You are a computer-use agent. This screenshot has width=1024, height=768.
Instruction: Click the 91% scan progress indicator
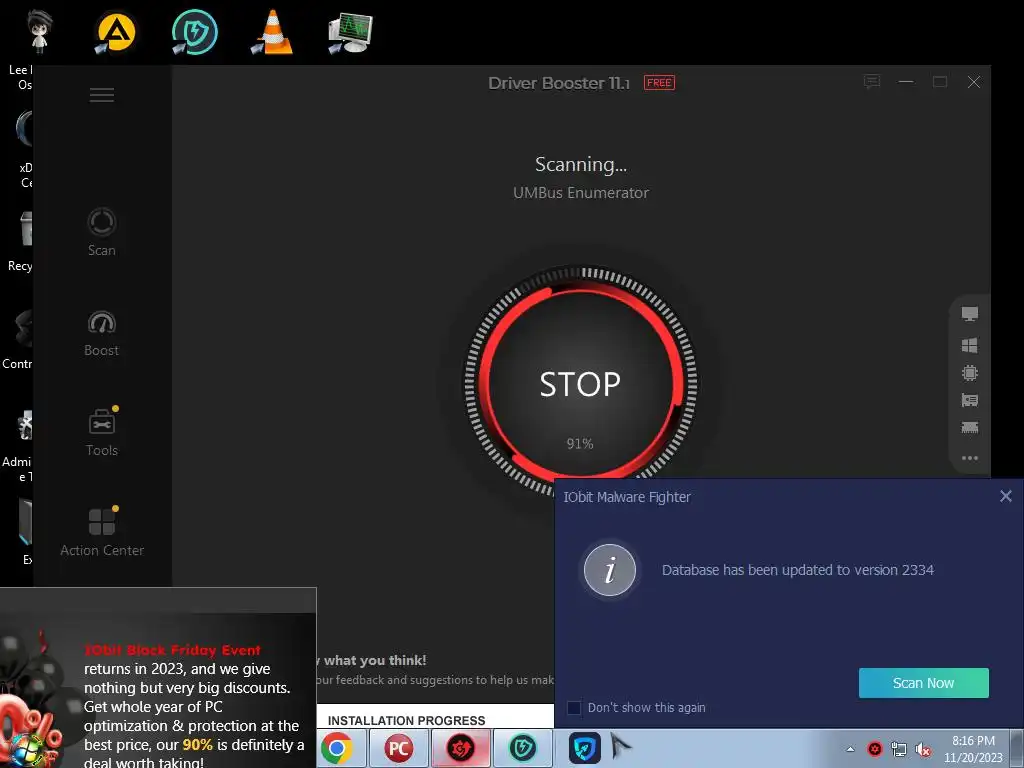click(580, 444)
